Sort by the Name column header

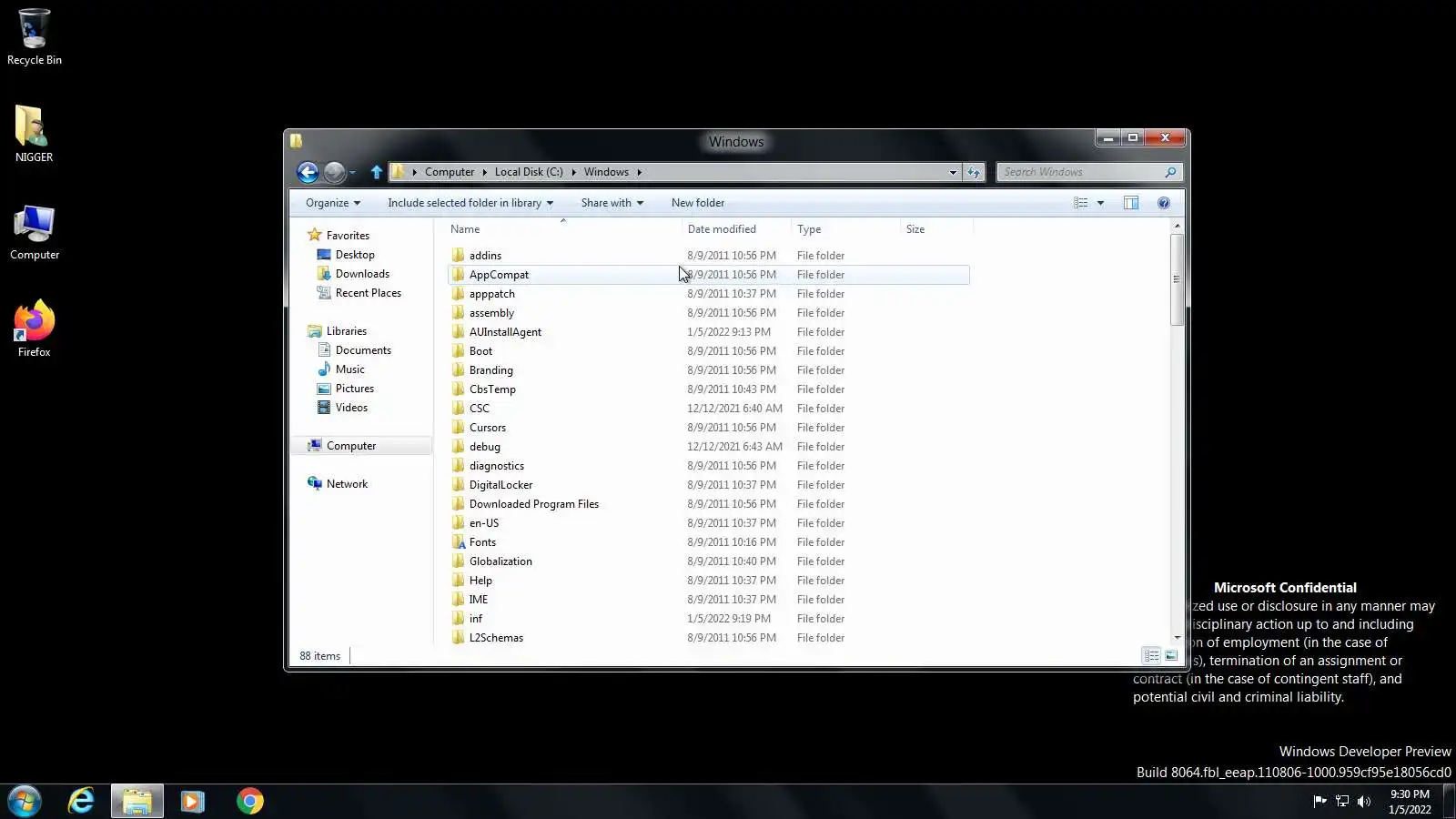[562, 229]
